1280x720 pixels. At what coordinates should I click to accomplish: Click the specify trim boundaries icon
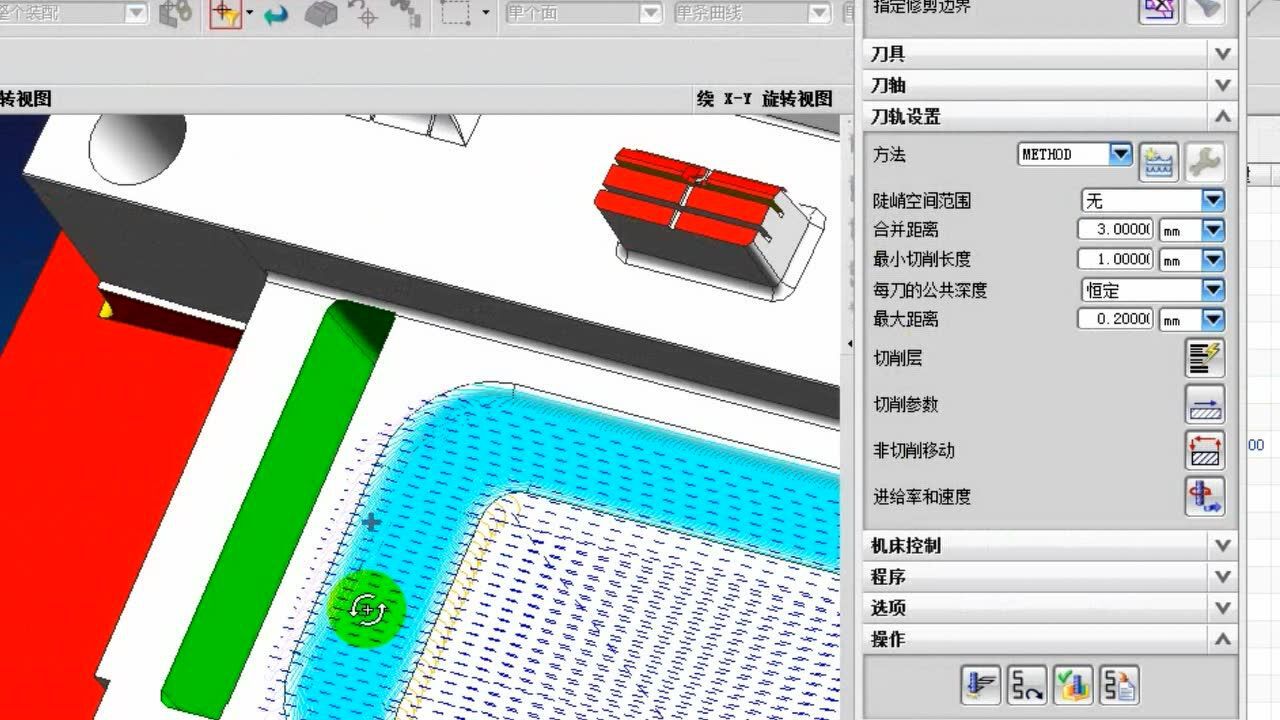[1159, 9]
